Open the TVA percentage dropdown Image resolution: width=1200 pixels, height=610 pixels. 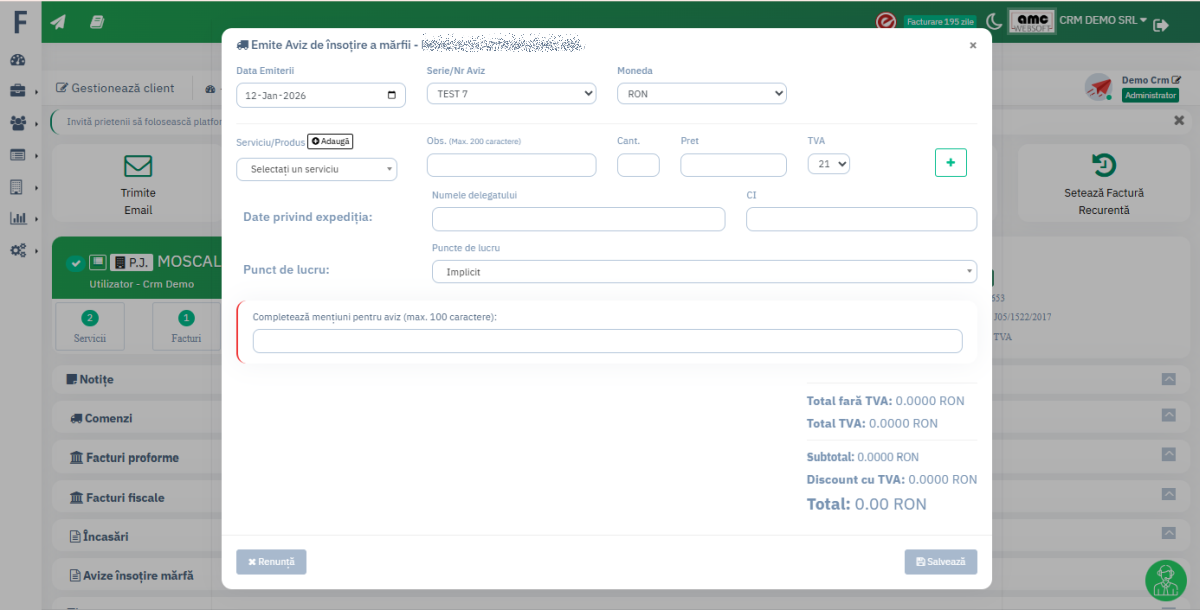tap(828, 164)
